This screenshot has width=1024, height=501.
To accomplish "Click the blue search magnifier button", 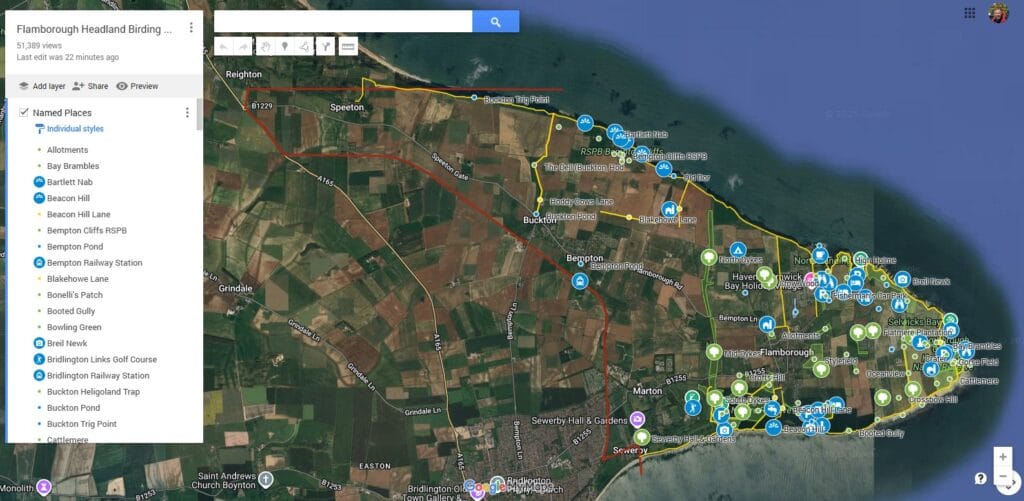I will click(x=495, y=21).
